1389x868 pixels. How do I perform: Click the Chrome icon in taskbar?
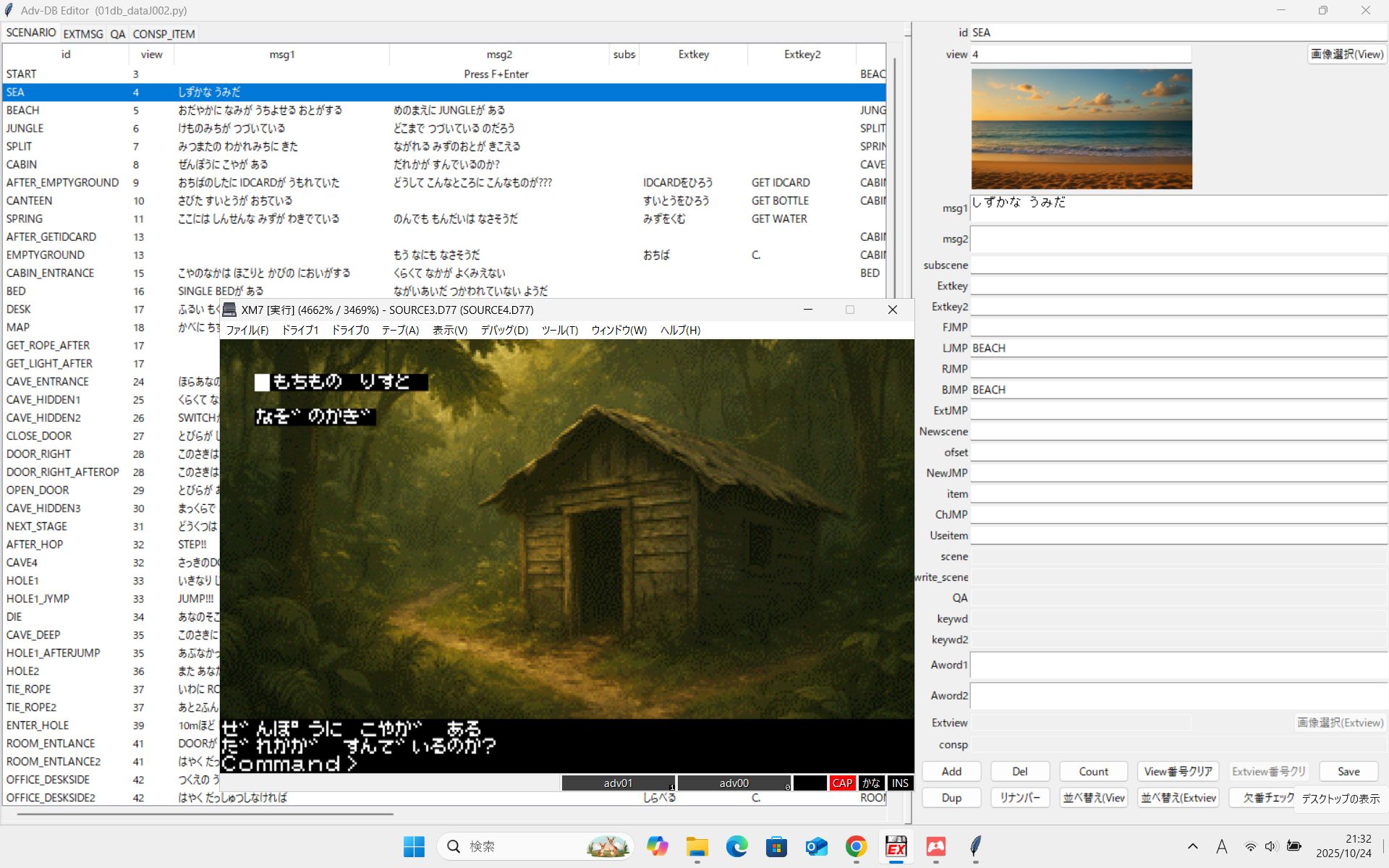pos(856,846)
